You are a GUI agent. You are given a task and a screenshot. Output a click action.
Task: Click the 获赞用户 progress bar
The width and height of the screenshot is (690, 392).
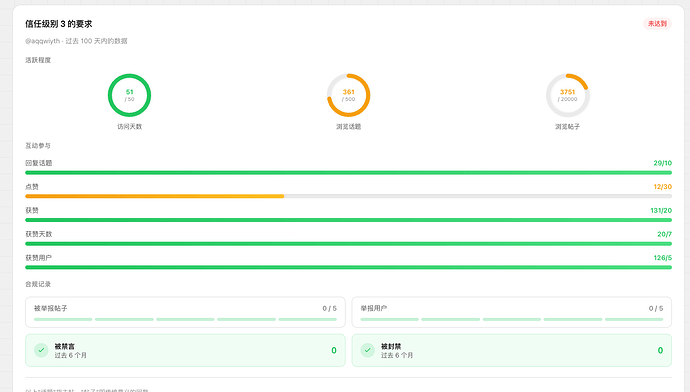(x=349, y=267)
